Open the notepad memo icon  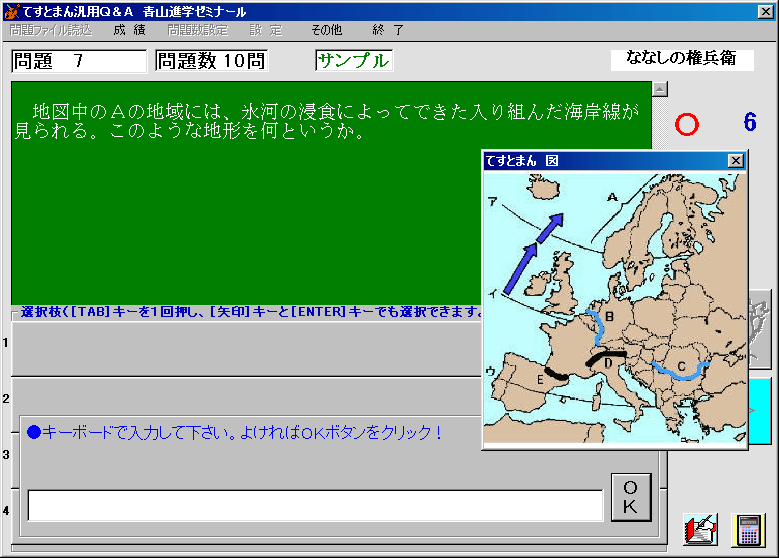pyautogui.click(x=701, y=529)
